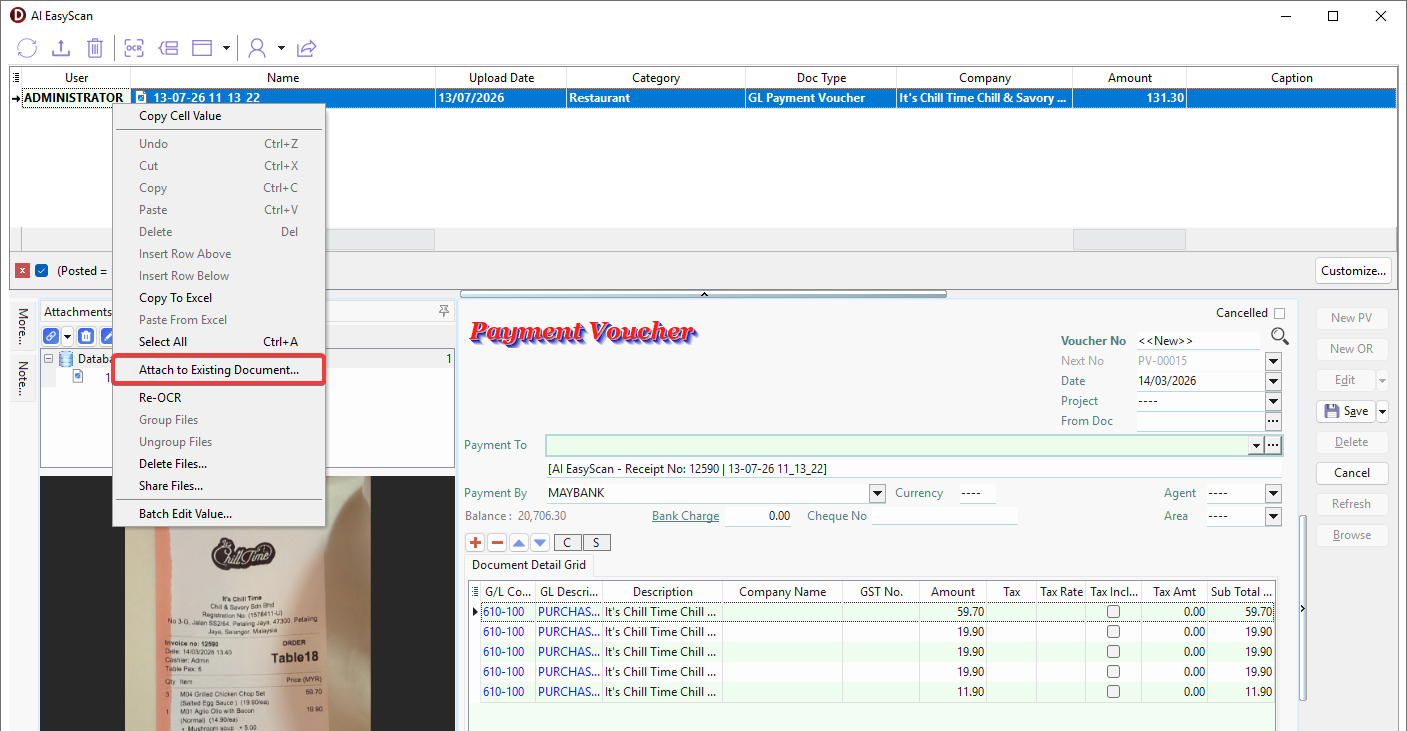Click the Share toolbar icon
1407x731 pixels.
(x=307, y=48)
